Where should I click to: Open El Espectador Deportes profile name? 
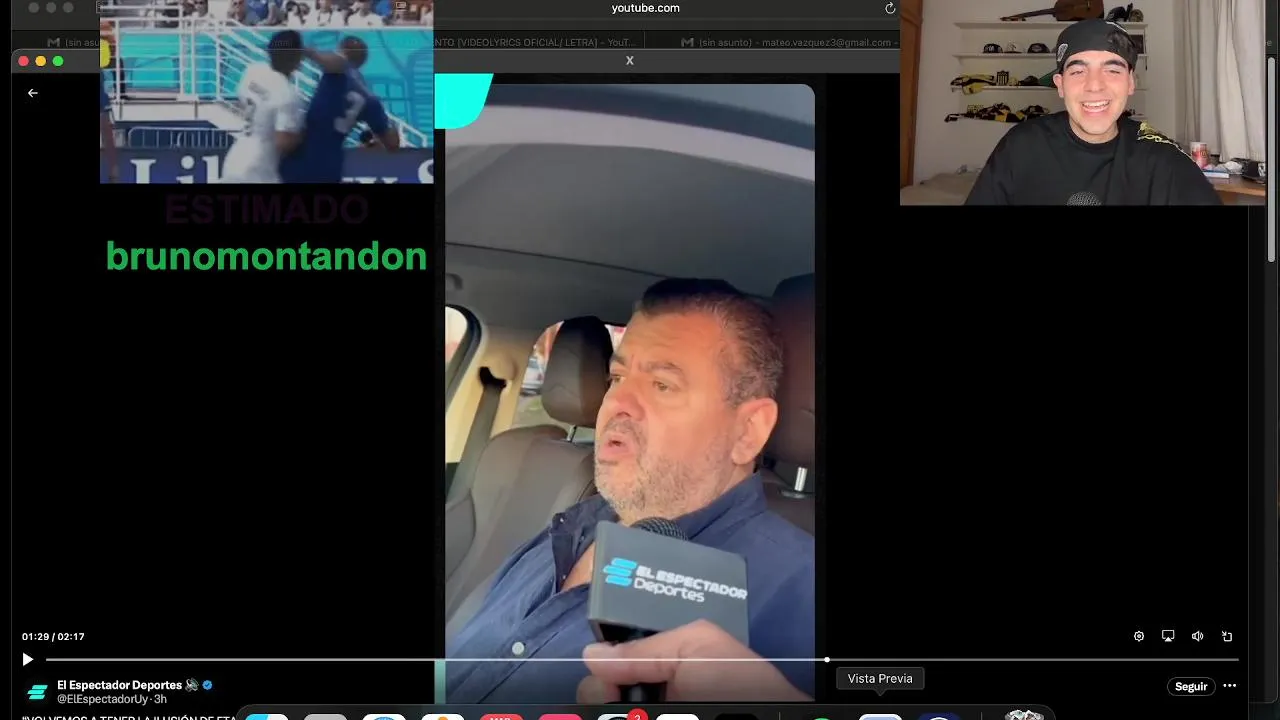(120, 685)
